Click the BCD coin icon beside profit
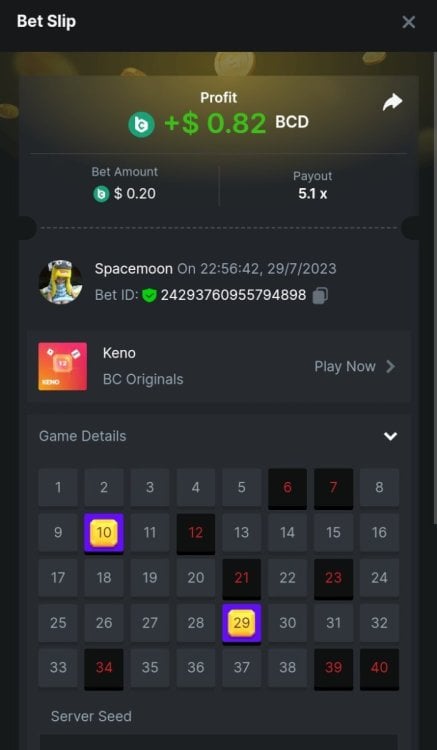Image resolution: width=437 pixels, height=750 pixels. point(142,124)
